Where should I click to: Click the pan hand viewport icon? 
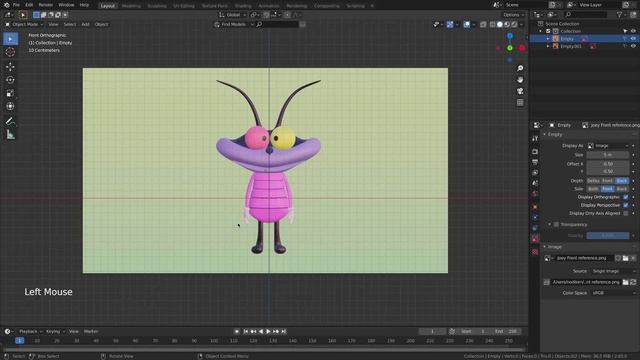(520, 80)
